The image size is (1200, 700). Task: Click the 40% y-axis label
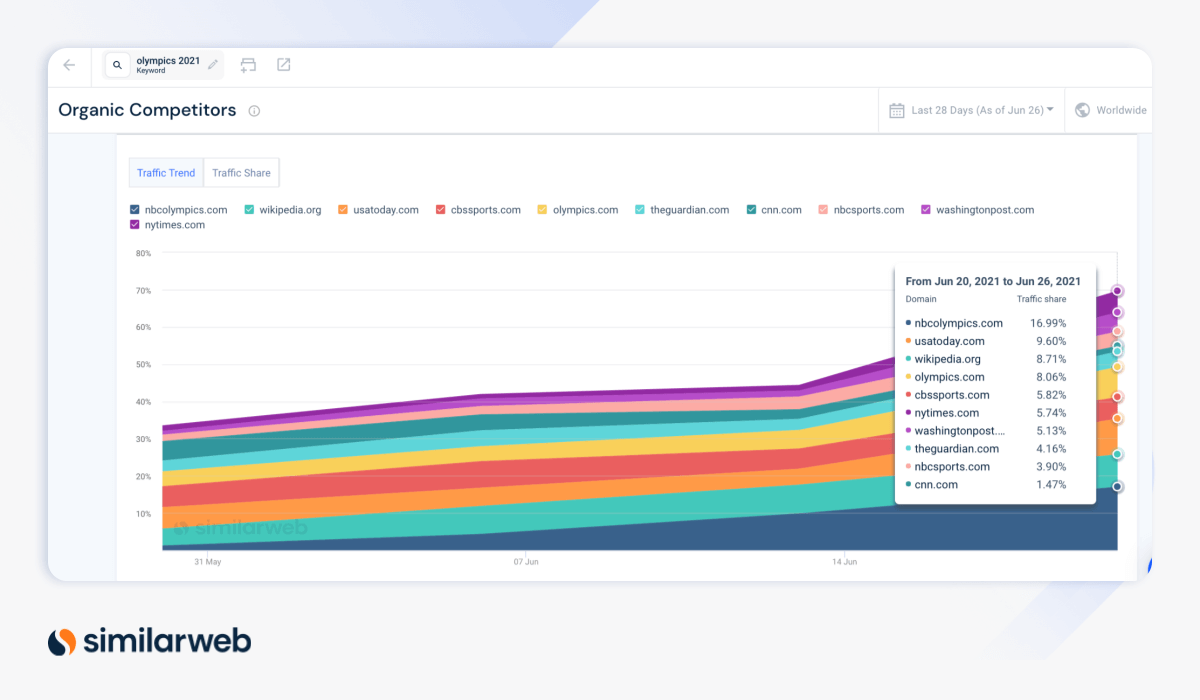click(x=143, y=402)
